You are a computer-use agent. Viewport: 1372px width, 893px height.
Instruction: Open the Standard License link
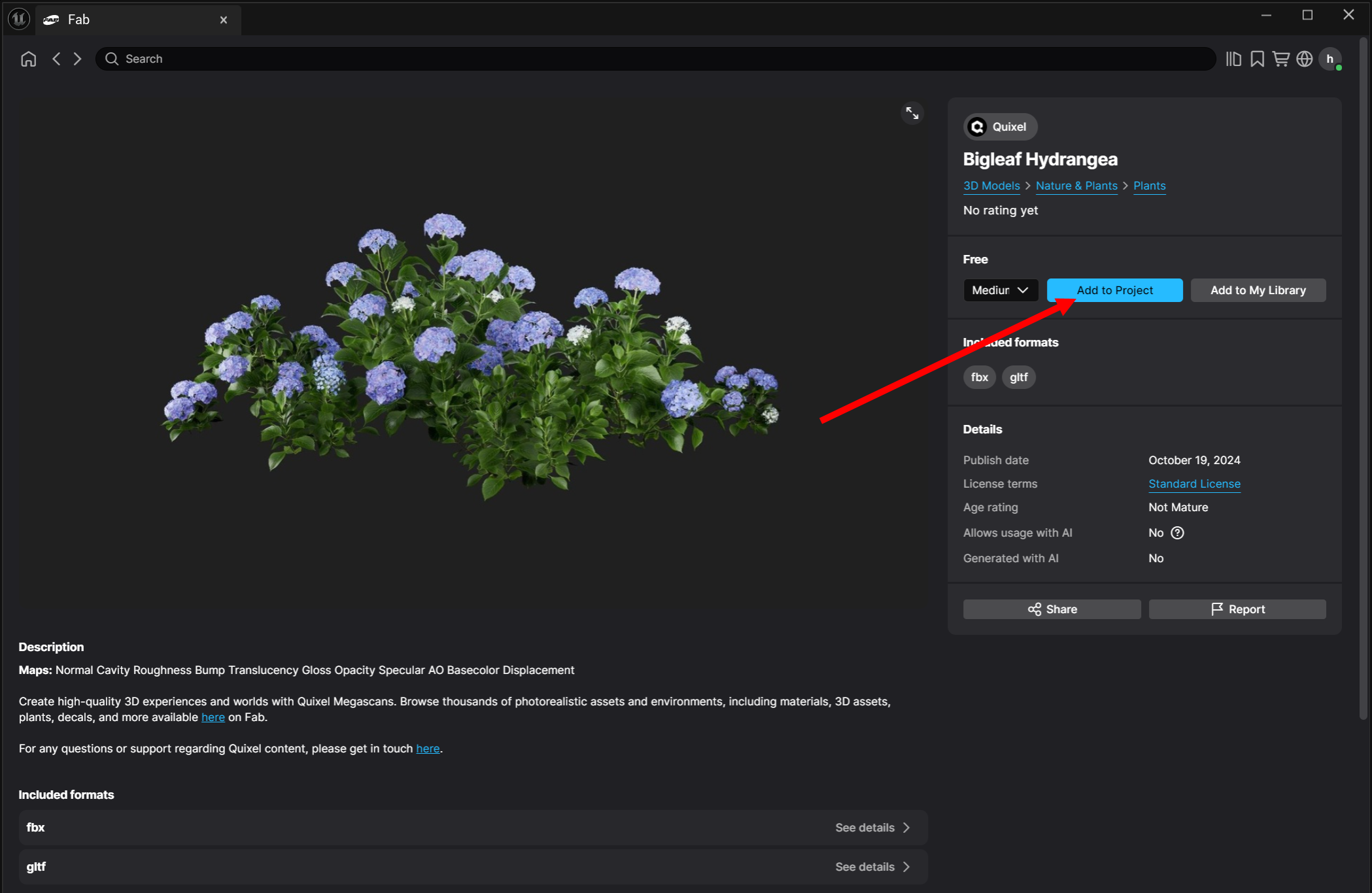click(1194, 484)
